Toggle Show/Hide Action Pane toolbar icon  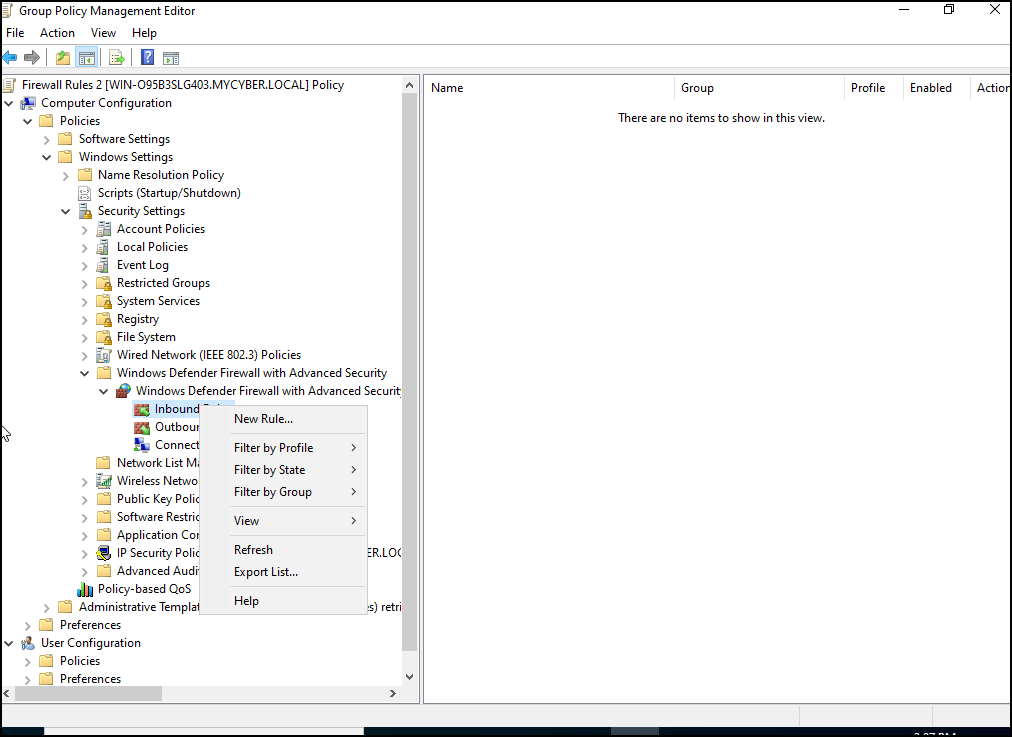coord(171,58)
